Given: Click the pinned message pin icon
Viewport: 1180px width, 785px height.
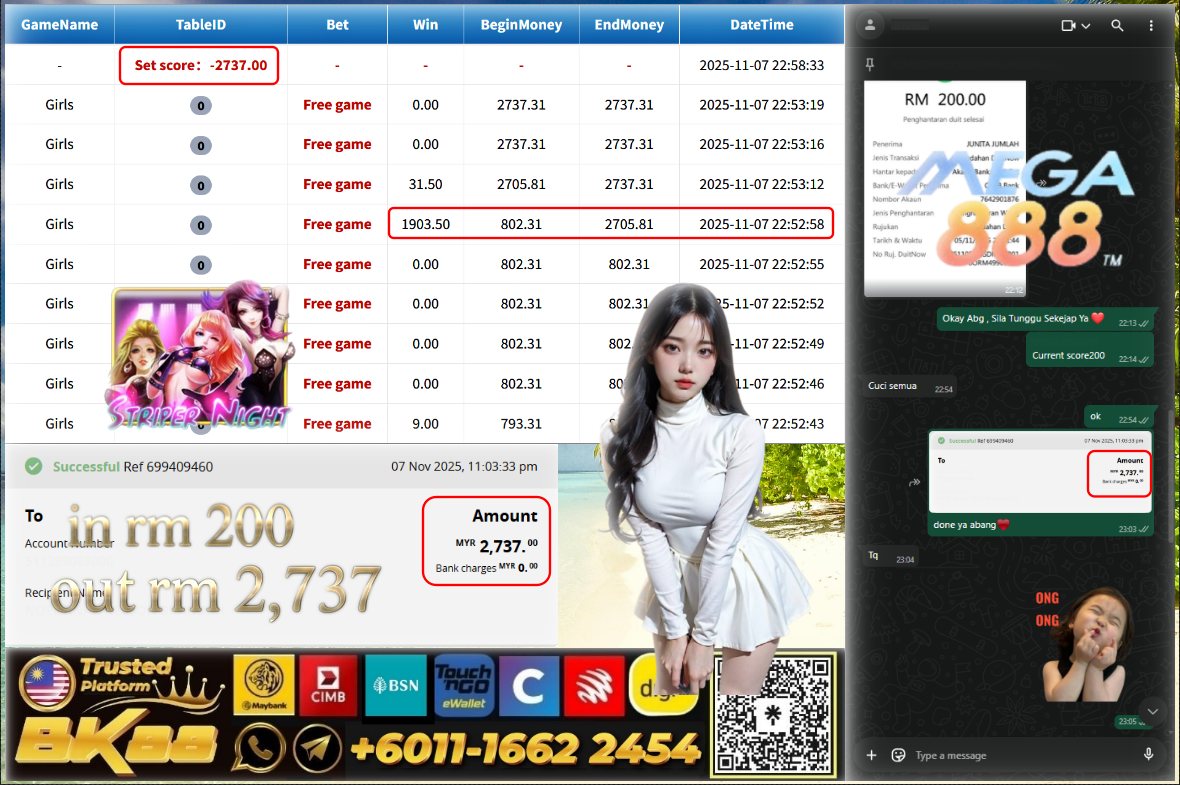Looking at the screenshot, I should [870, 64].
